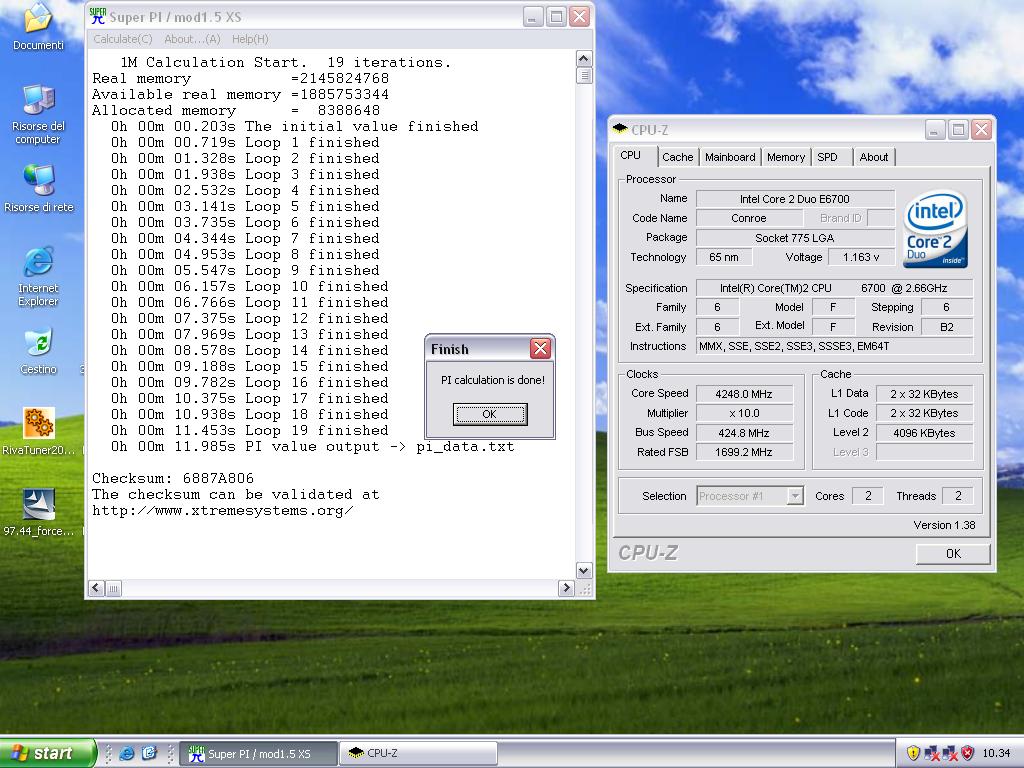The height and width of the screenshot is (768, 1024).
Task: Click the Version 1.38 text in CPU-Z
Action: pyautogui.click(x=944, y=525)
